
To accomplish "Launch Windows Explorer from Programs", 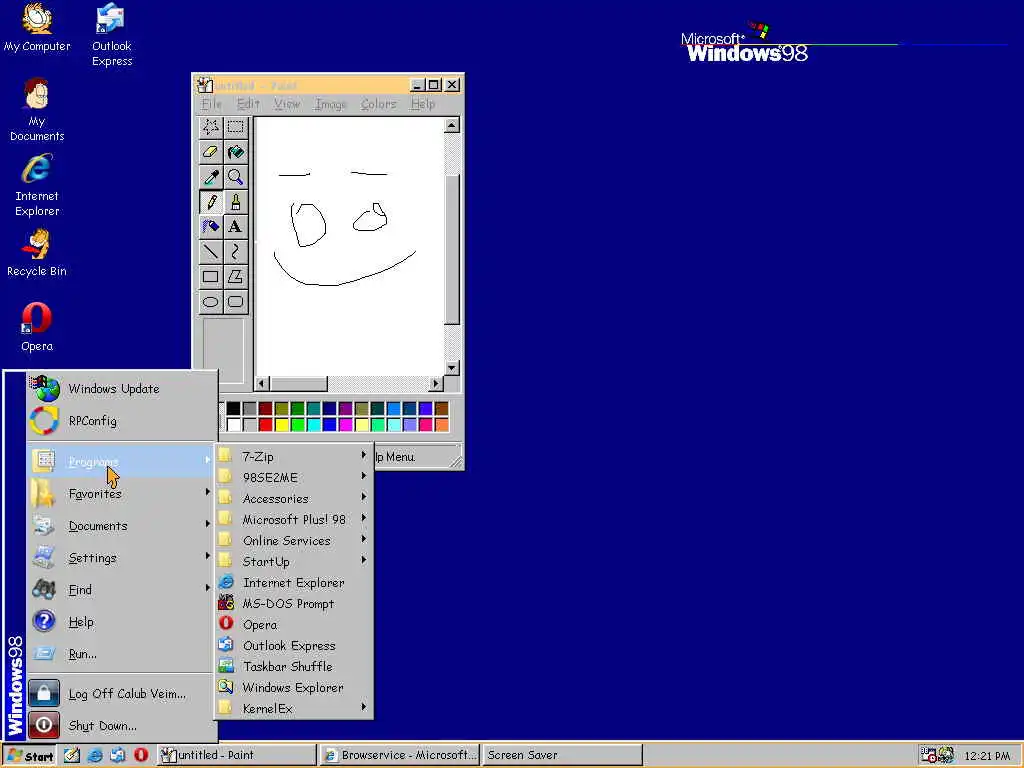I will (294, 687).
